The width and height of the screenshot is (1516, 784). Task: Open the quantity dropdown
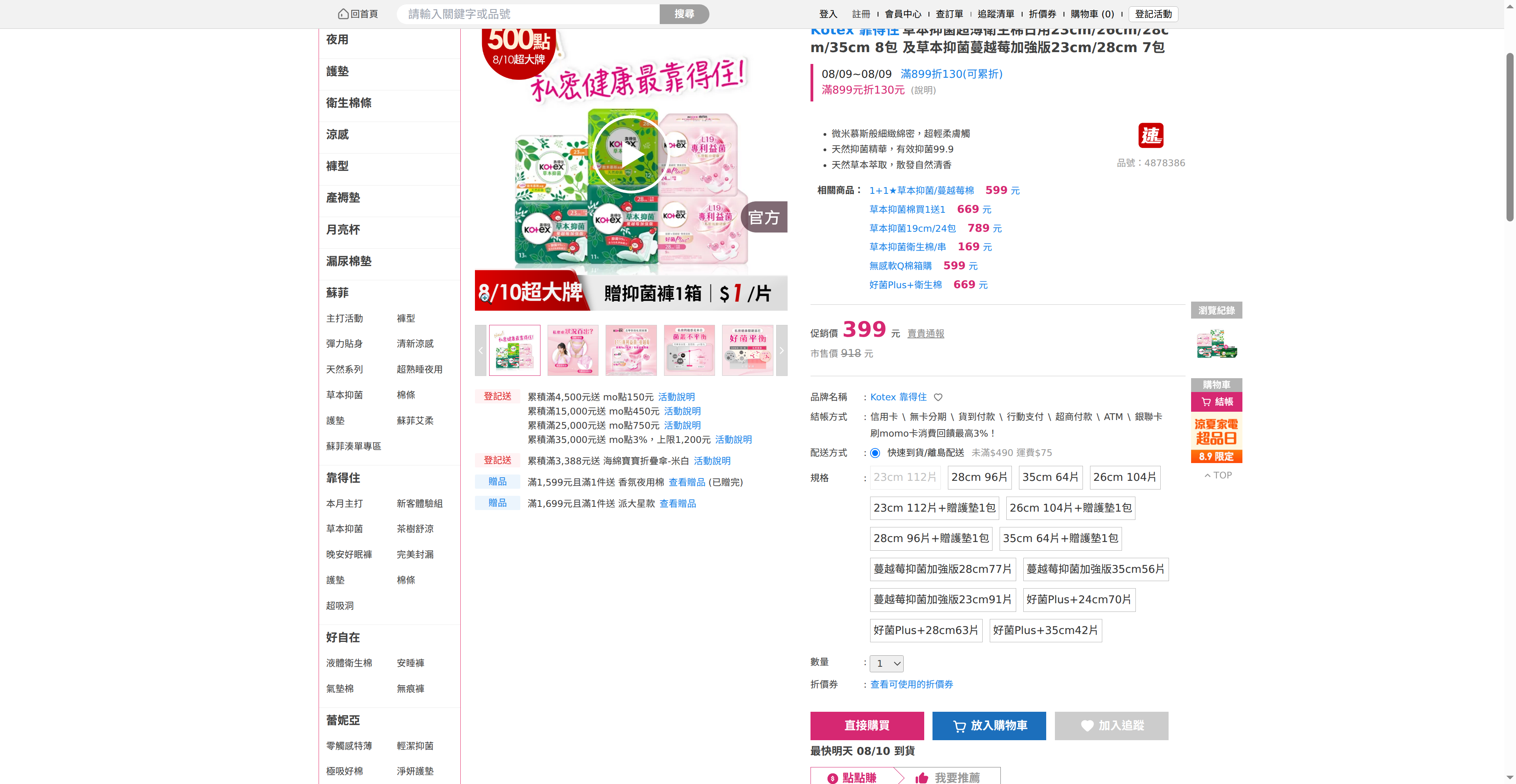[x=887, y=663]
